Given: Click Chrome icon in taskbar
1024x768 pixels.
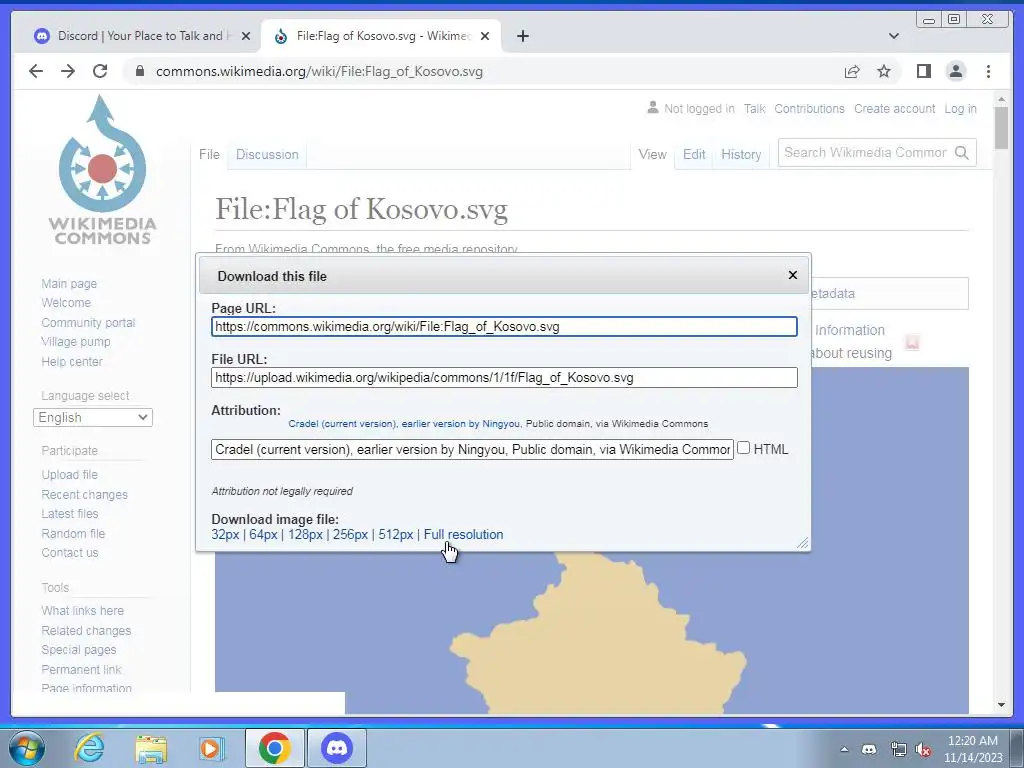Looking at the screenshot, I should (x=275, y=748).
